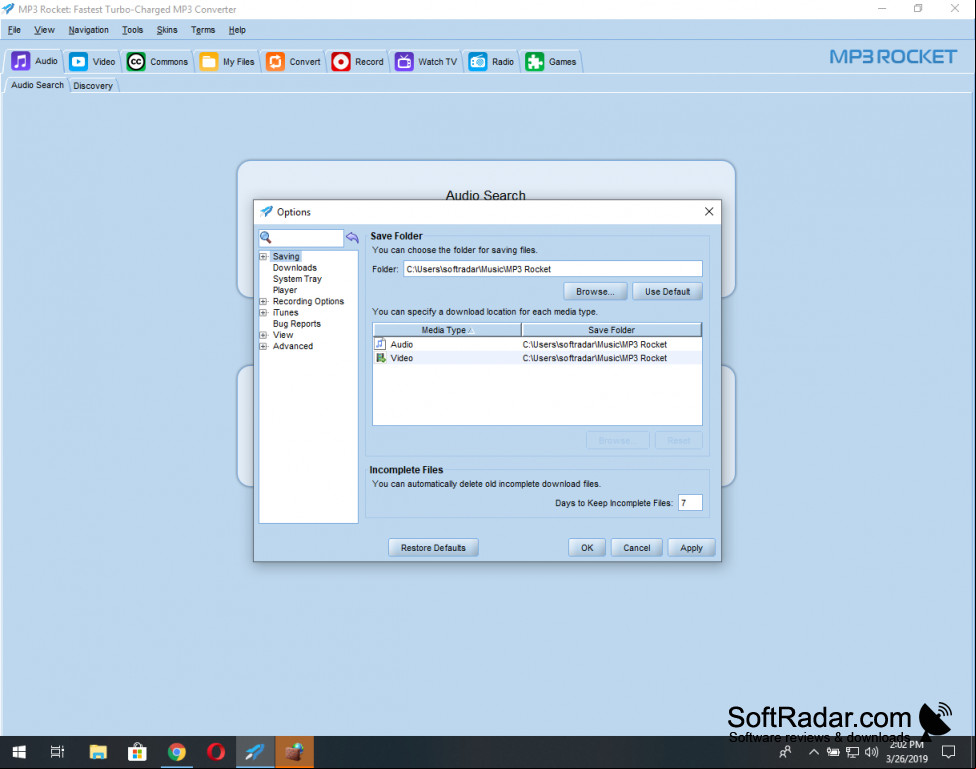Click the Folder path input field
976x769 pixels.
pos(553,269)
